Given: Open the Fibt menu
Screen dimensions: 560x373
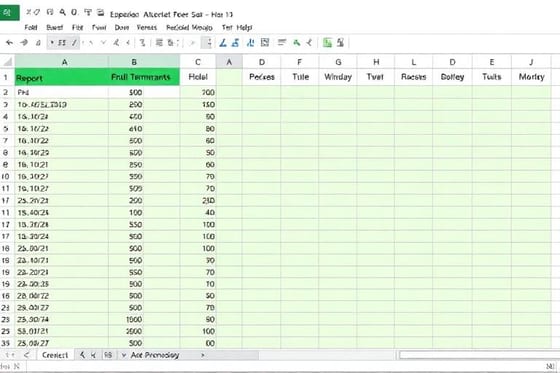Looking at the screenshot, I should tap(78, 28).
